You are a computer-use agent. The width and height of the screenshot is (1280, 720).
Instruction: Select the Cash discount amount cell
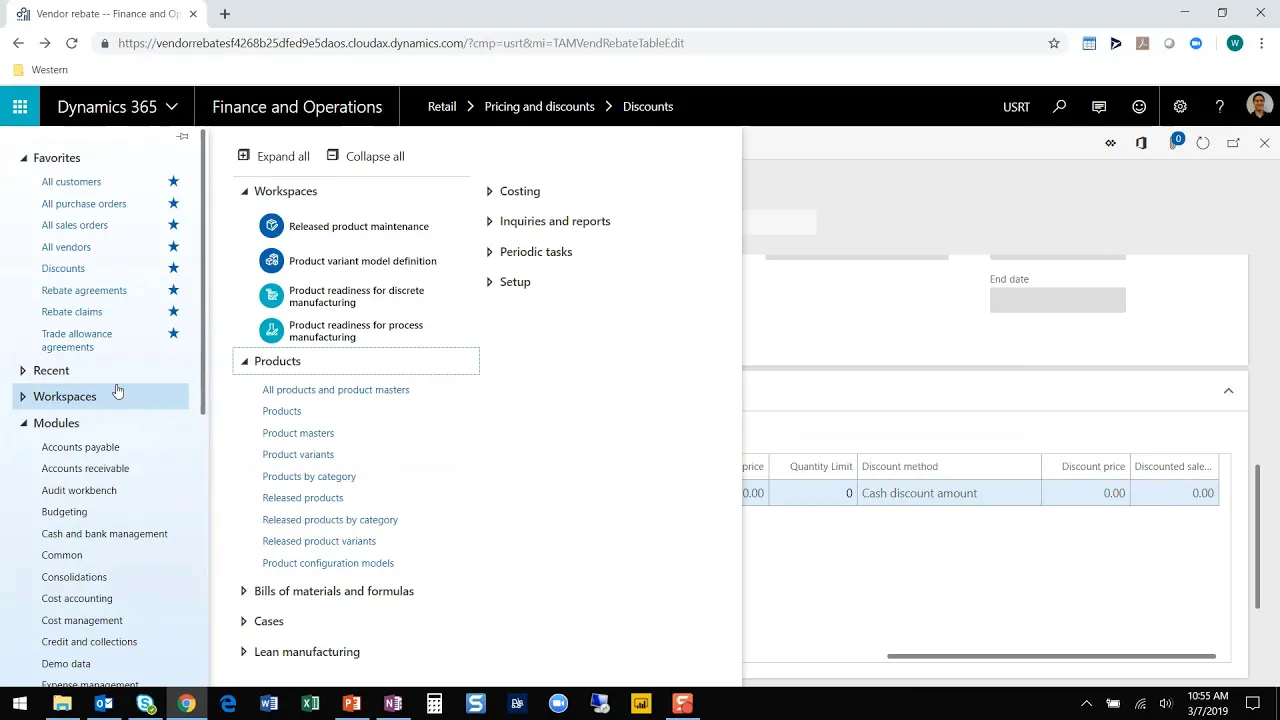click(x=949, y=493)
